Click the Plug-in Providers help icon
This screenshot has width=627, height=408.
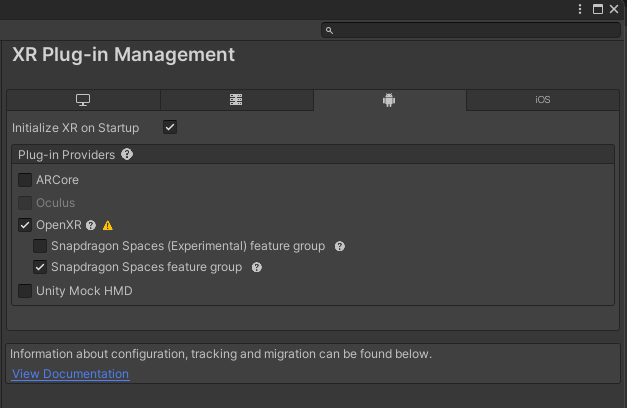(127, 154)
